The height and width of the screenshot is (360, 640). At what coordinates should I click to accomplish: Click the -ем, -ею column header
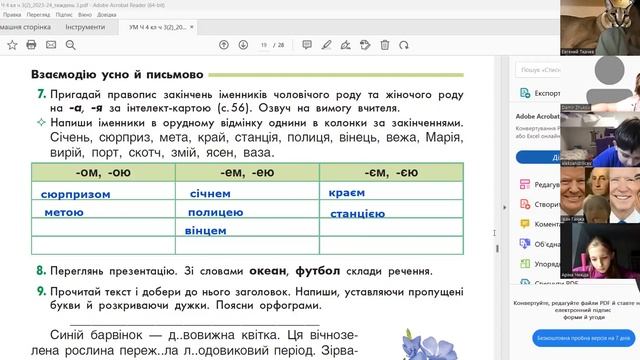click(247, 173)
